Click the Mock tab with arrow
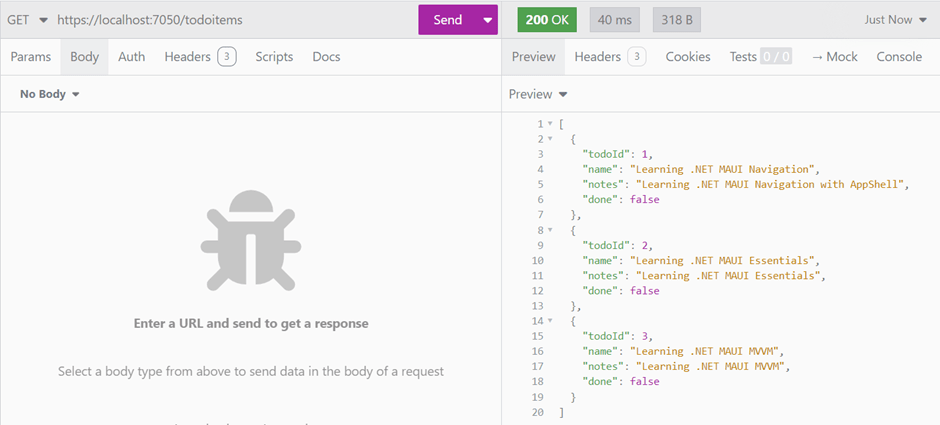 pos(834,57)
